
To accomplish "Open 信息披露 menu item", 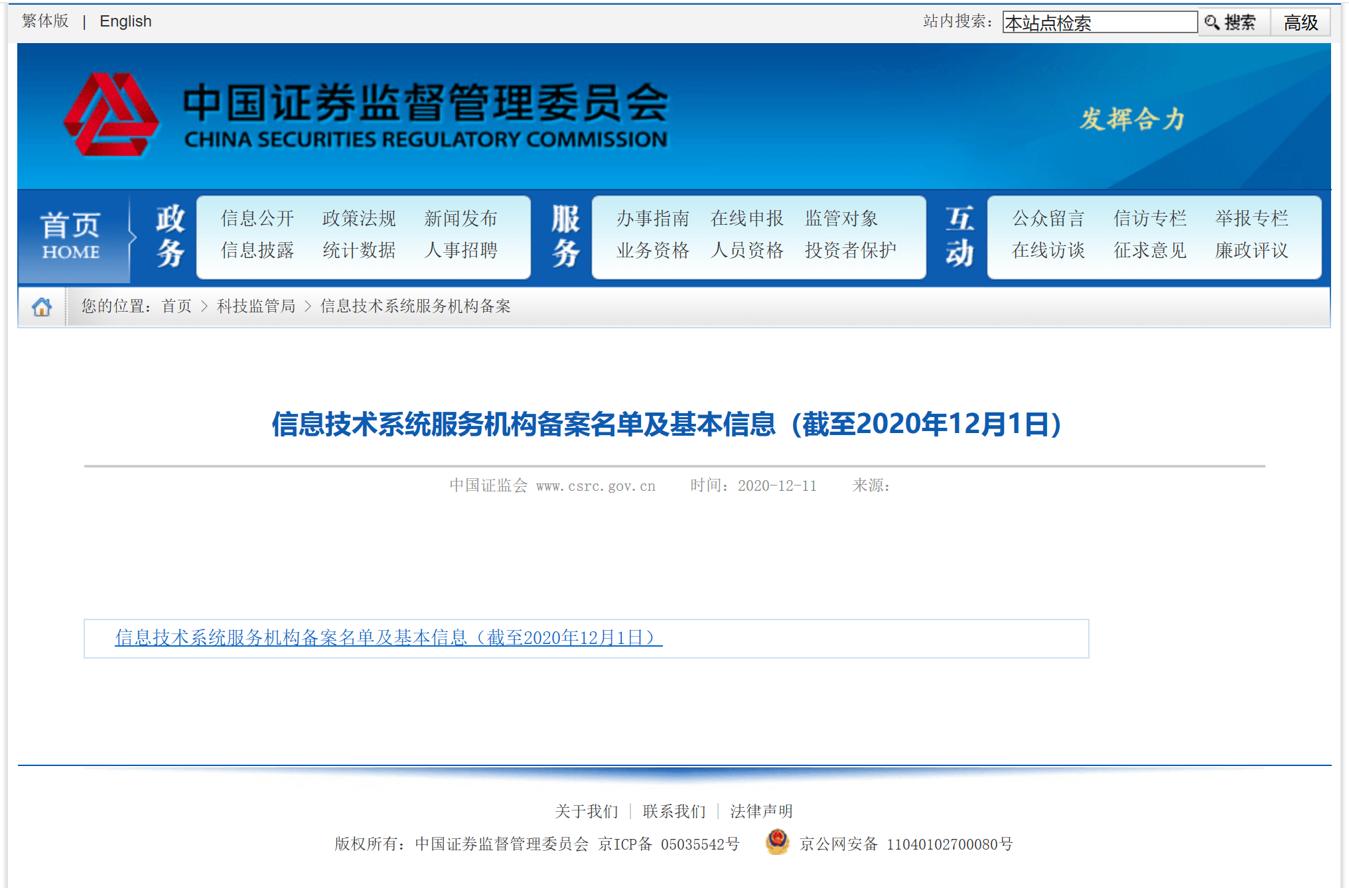I will coord(257,250).
